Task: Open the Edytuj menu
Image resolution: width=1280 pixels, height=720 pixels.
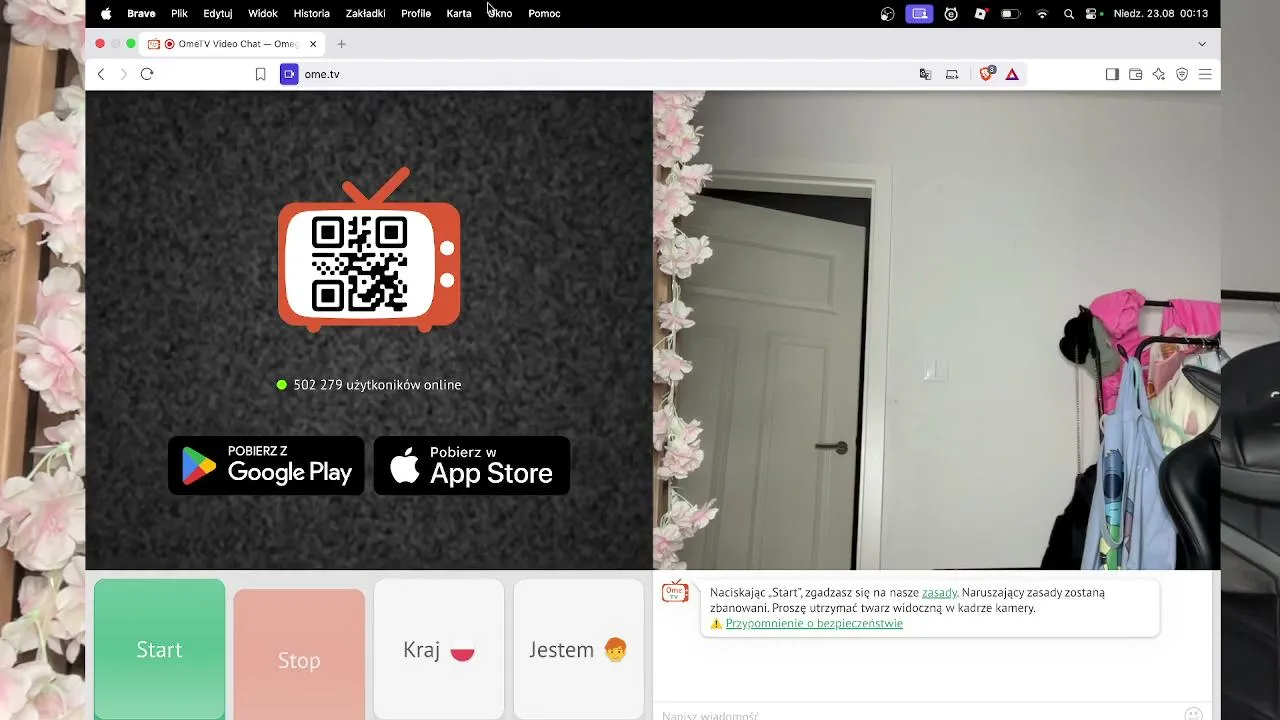Action: 217,14
